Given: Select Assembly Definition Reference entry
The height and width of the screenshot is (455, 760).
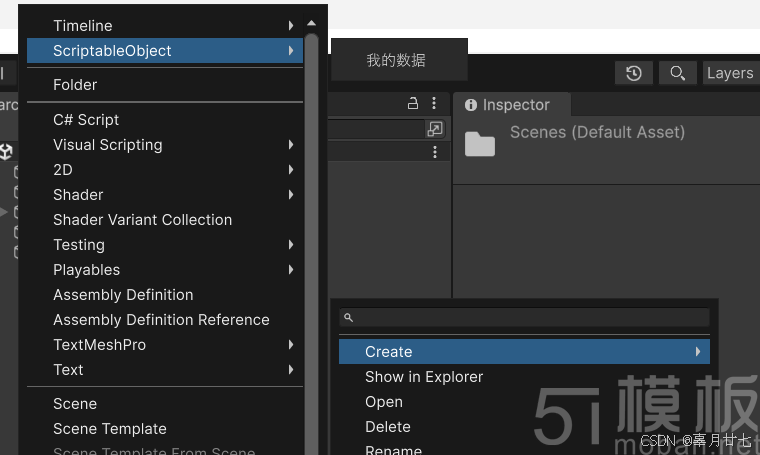Looking at the screenshot, I should [x=165, y=320].
